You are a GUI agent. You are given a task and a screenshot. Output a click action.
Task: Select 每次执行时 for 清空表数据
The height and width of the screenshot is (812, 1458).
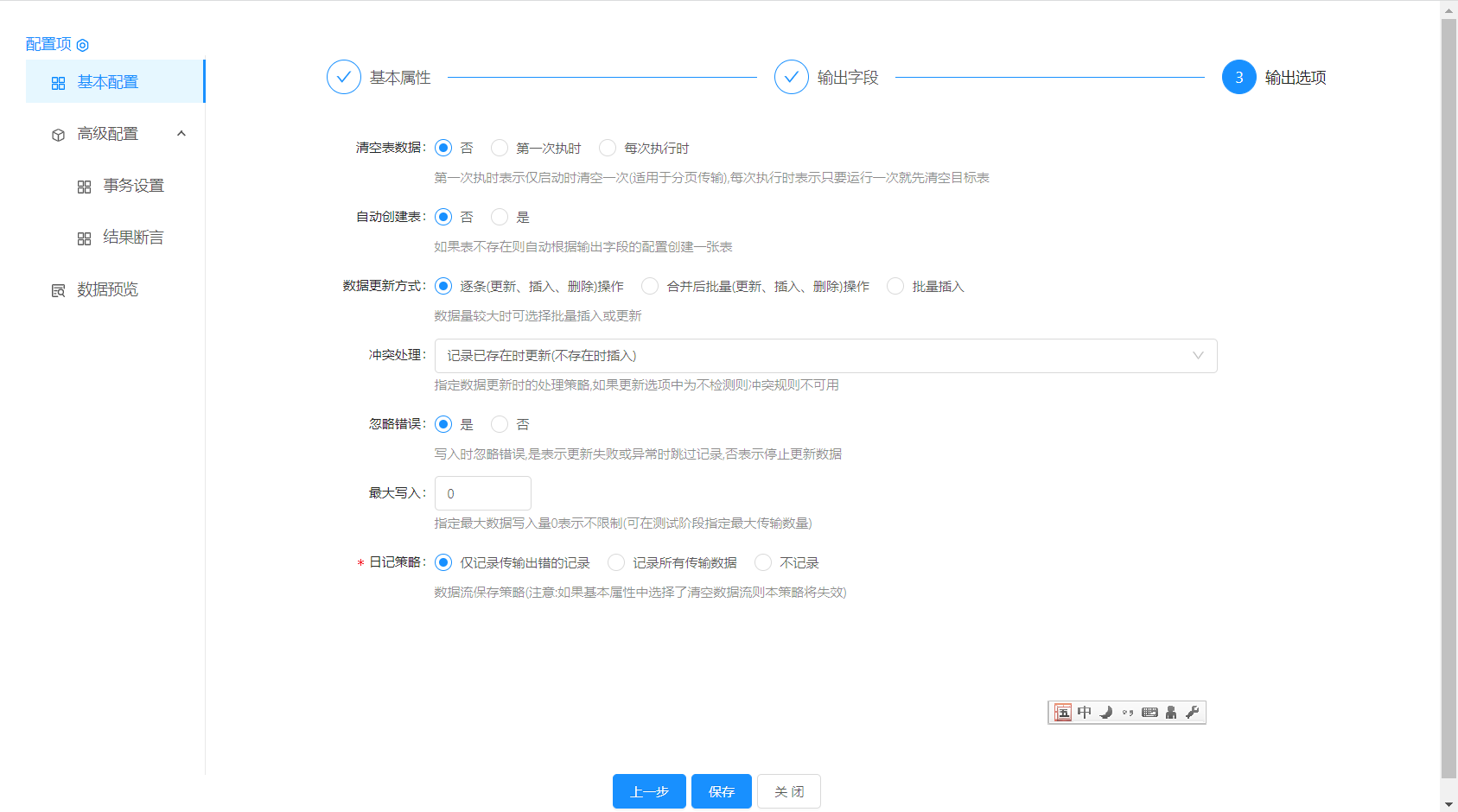click(x=608, y=148)
